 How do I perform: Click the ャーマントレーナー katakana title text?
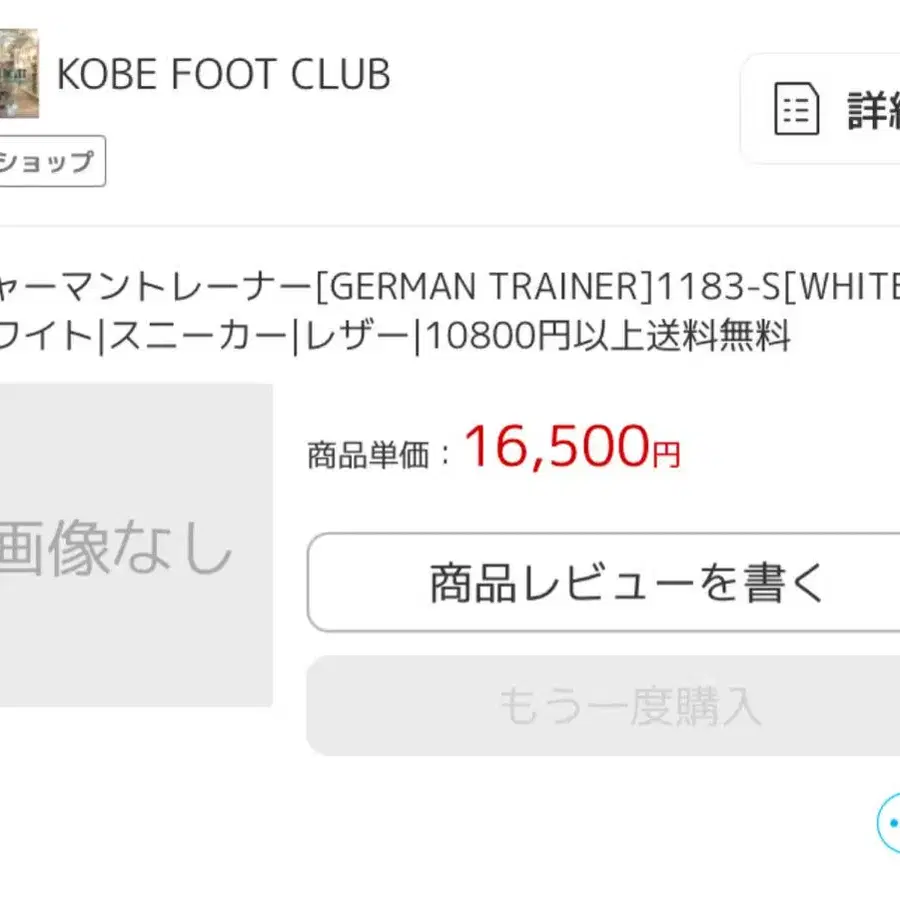(156, 286)
